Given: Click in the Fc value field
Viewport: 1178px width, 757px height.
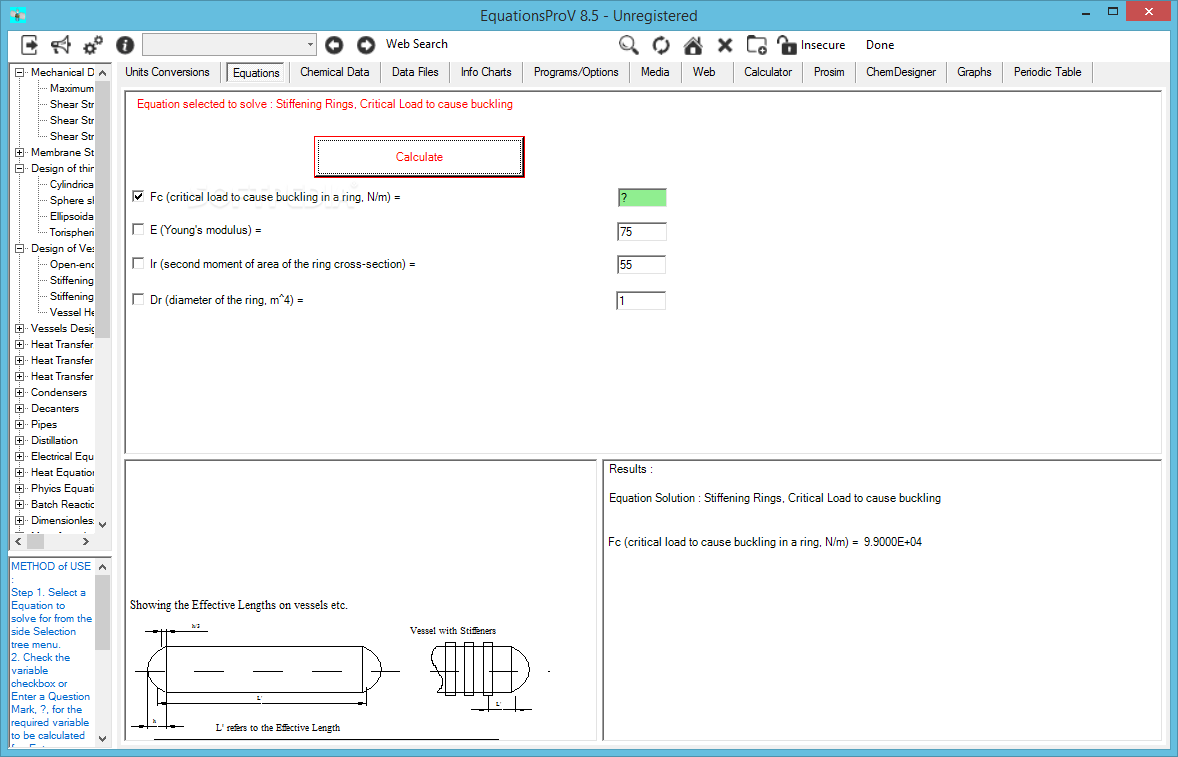Looking at the screenshot, I should pyautogui.click(x=642, y=198).
